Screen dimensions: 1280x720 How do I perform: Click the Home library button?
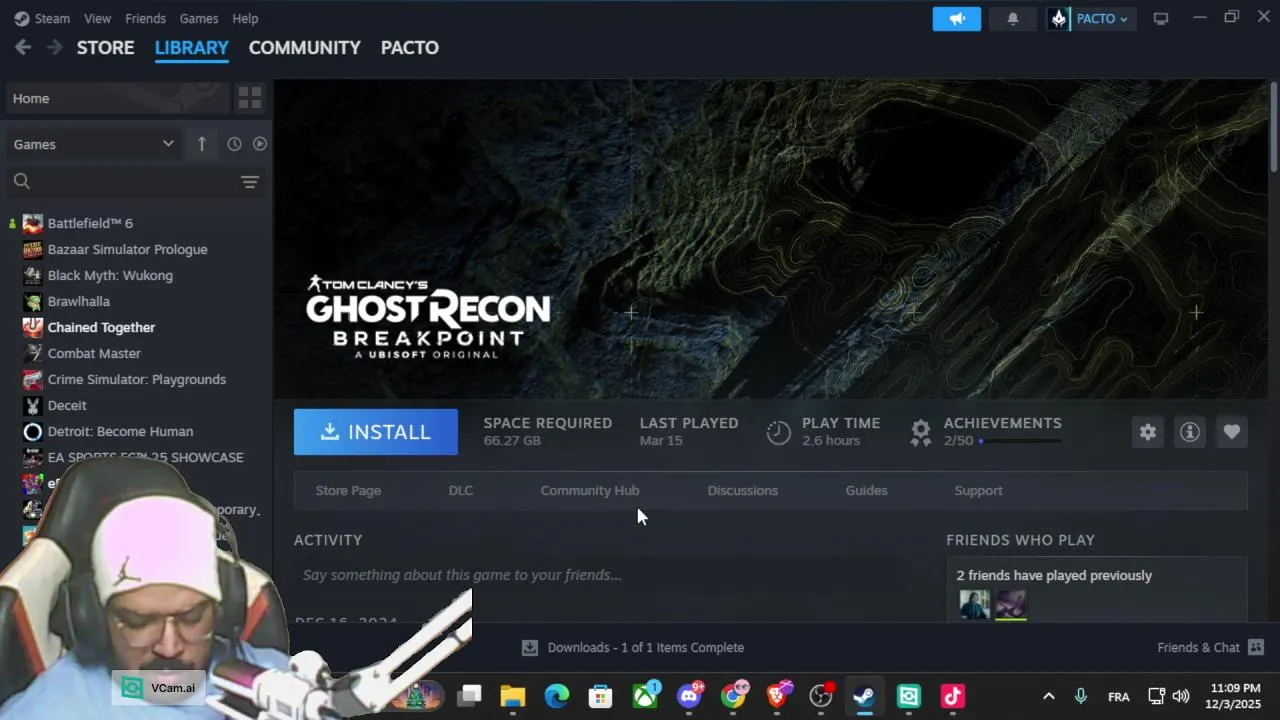[x=118, y=98]
